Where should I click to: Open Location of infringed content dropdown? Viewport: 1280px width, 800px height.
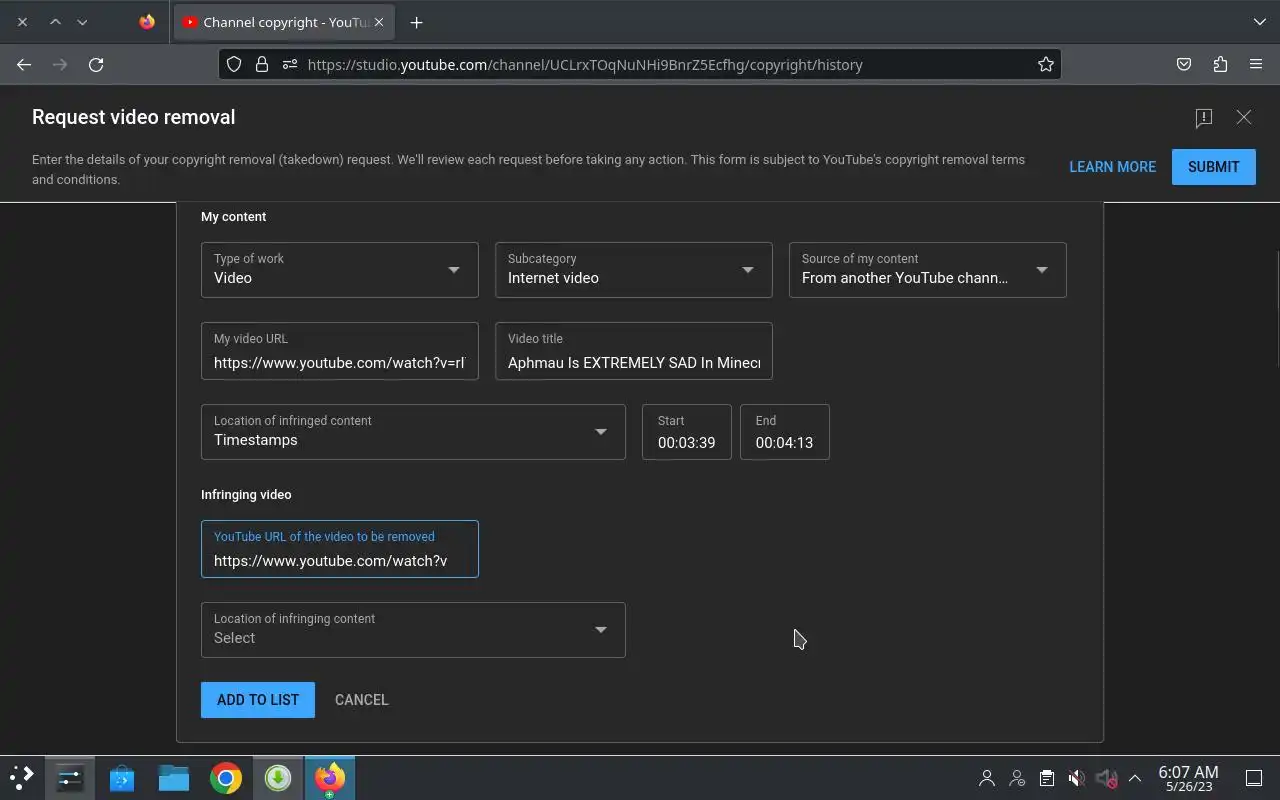click(413, 432)
